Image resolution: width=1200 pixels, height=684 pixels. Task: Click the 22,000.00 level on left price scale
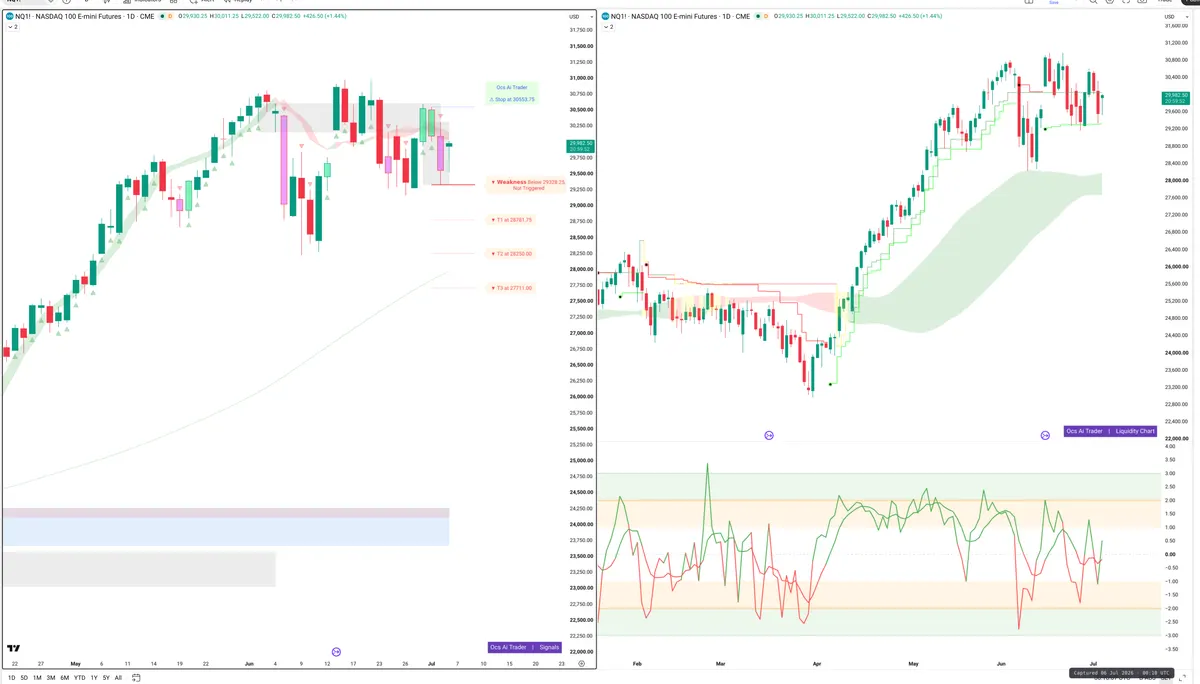[581, 652]
